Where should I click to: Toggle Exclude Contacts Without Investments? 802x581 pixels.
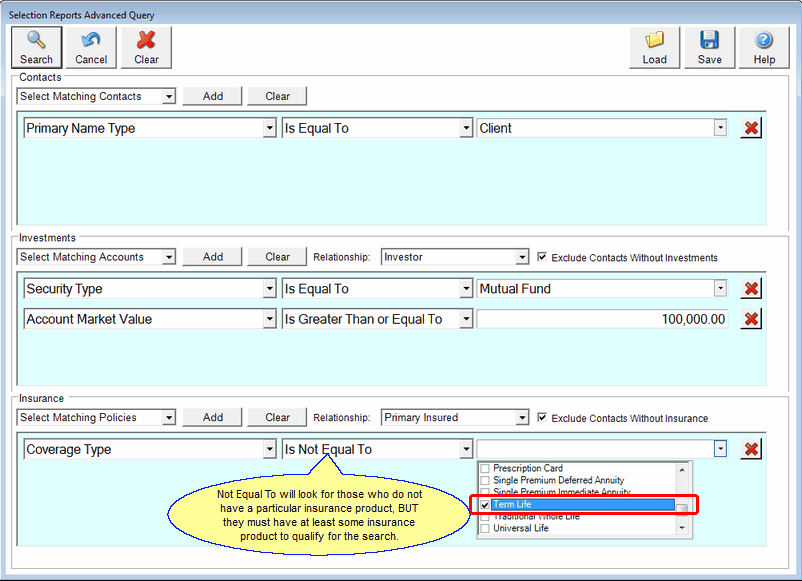pos(542,257)
